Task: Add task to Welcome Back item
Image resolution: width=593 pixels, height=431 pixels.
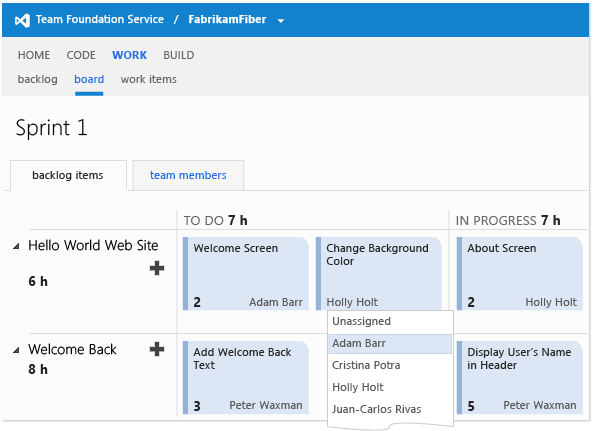Action: [157, 349]
